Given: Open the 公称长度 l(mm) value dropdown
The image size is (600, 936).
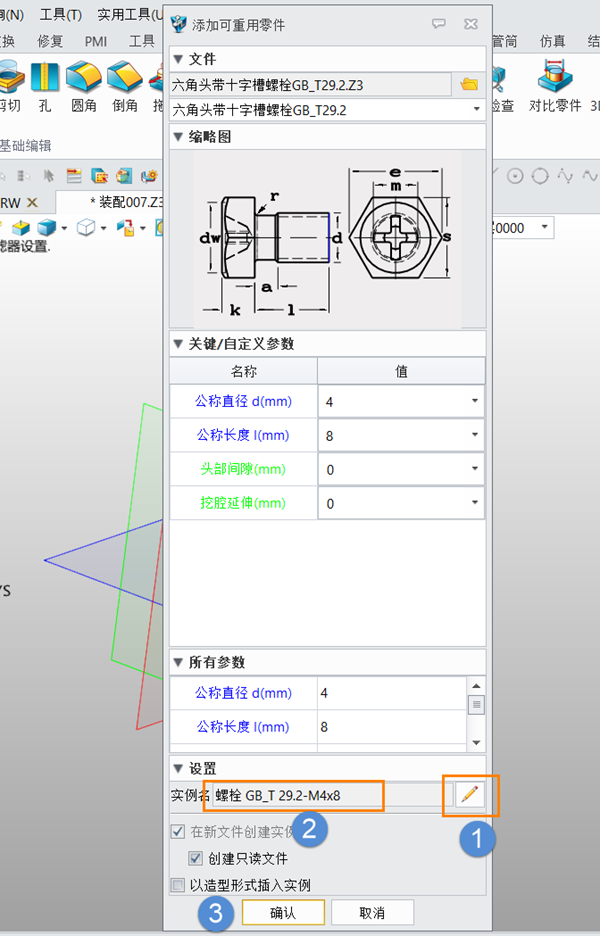Looking at the screenshot, I should (475, 435).
